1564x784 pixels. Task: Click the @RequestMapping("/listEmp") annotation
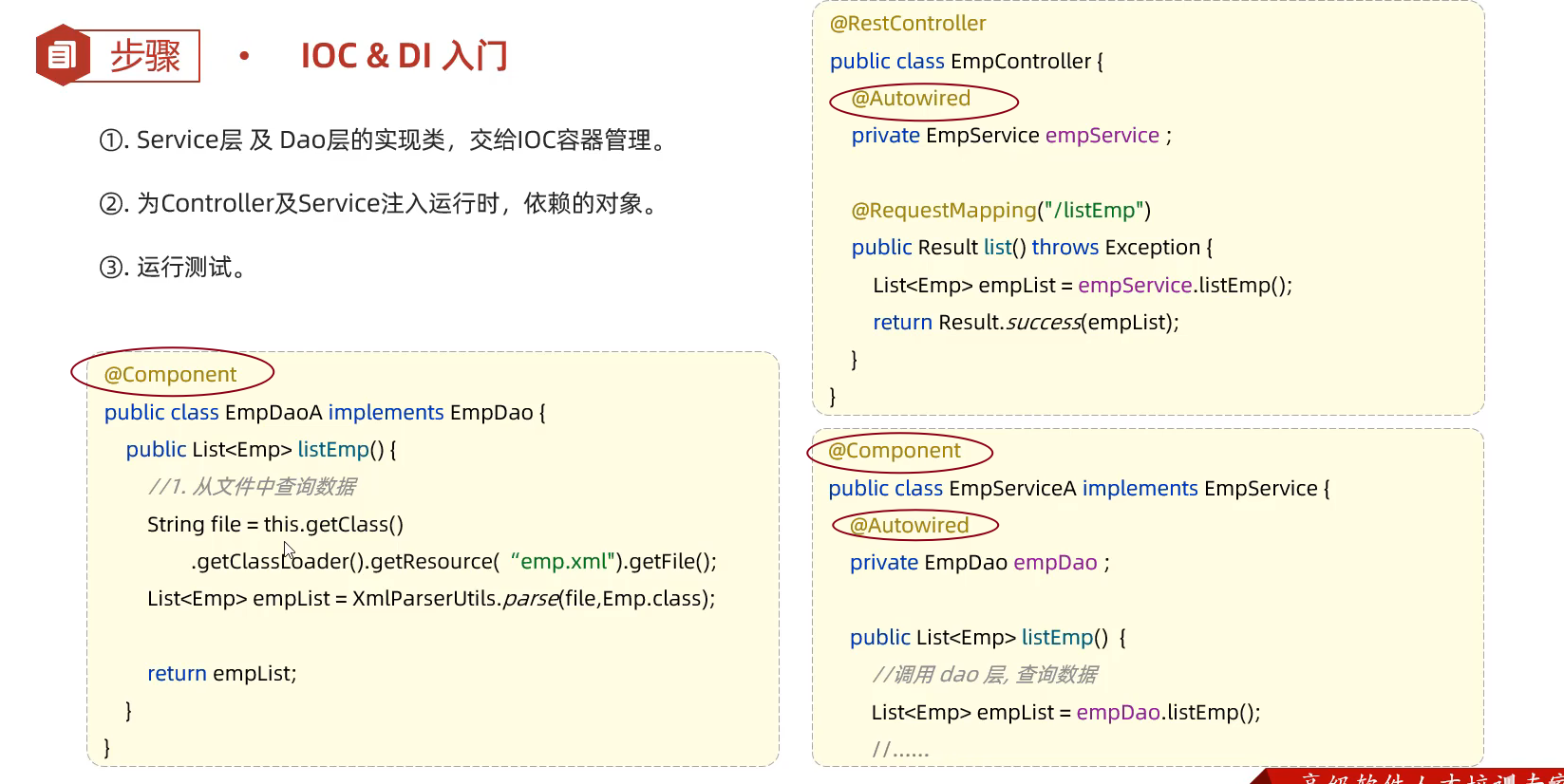click(x=1001, y=211)
